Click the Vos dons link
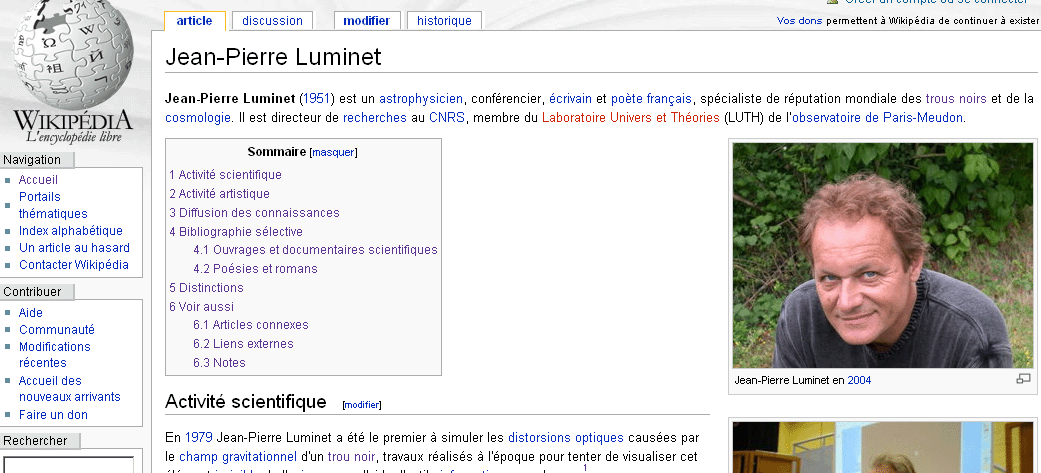Screen dimensions: 1041x473 (x=799, y=21)
